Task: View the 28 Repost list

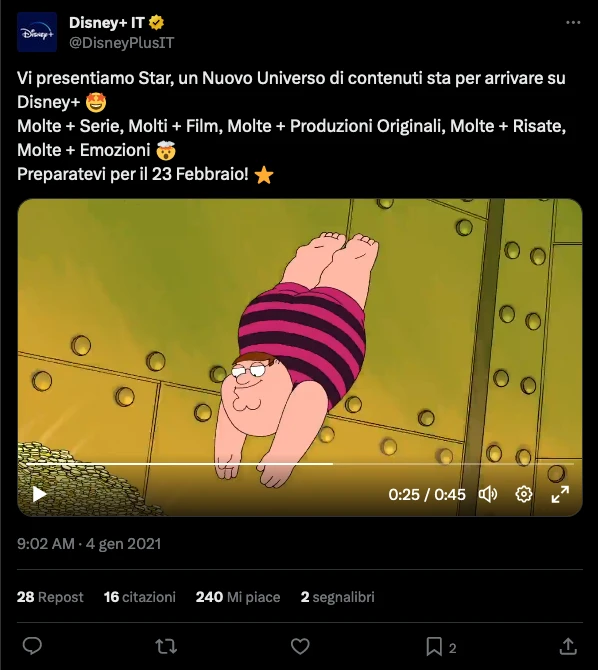Action: 50,597
